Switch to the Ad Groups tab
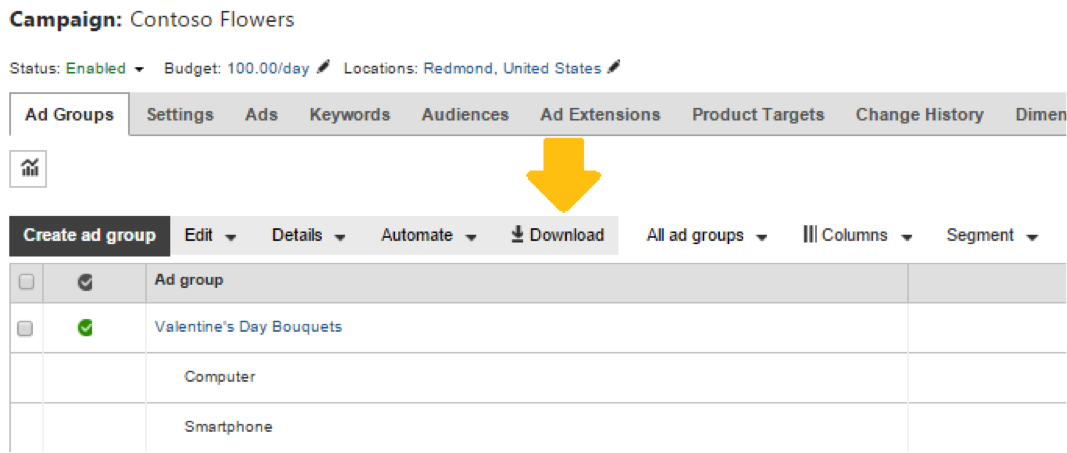 tap(69, 115)
